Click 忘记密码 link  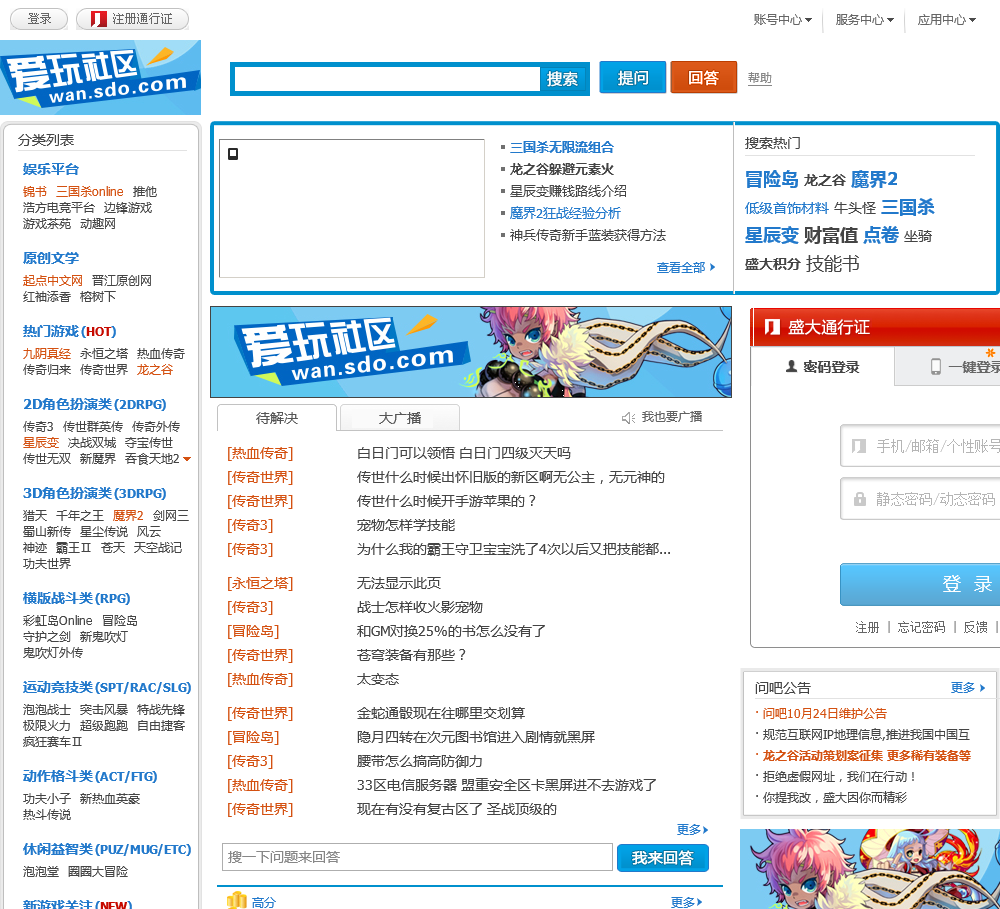click(922, 628)
